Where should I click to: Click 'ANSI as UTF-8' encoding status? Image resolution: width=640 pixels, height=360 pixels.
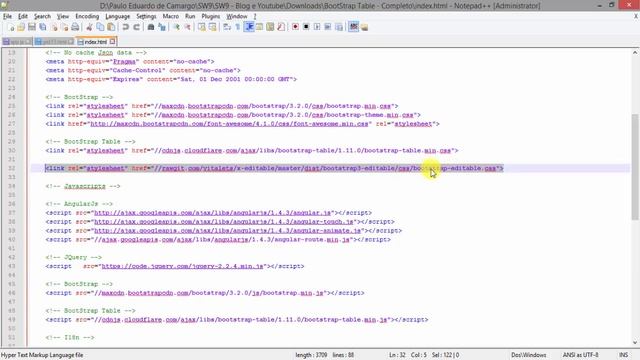[x=580, y=355]
